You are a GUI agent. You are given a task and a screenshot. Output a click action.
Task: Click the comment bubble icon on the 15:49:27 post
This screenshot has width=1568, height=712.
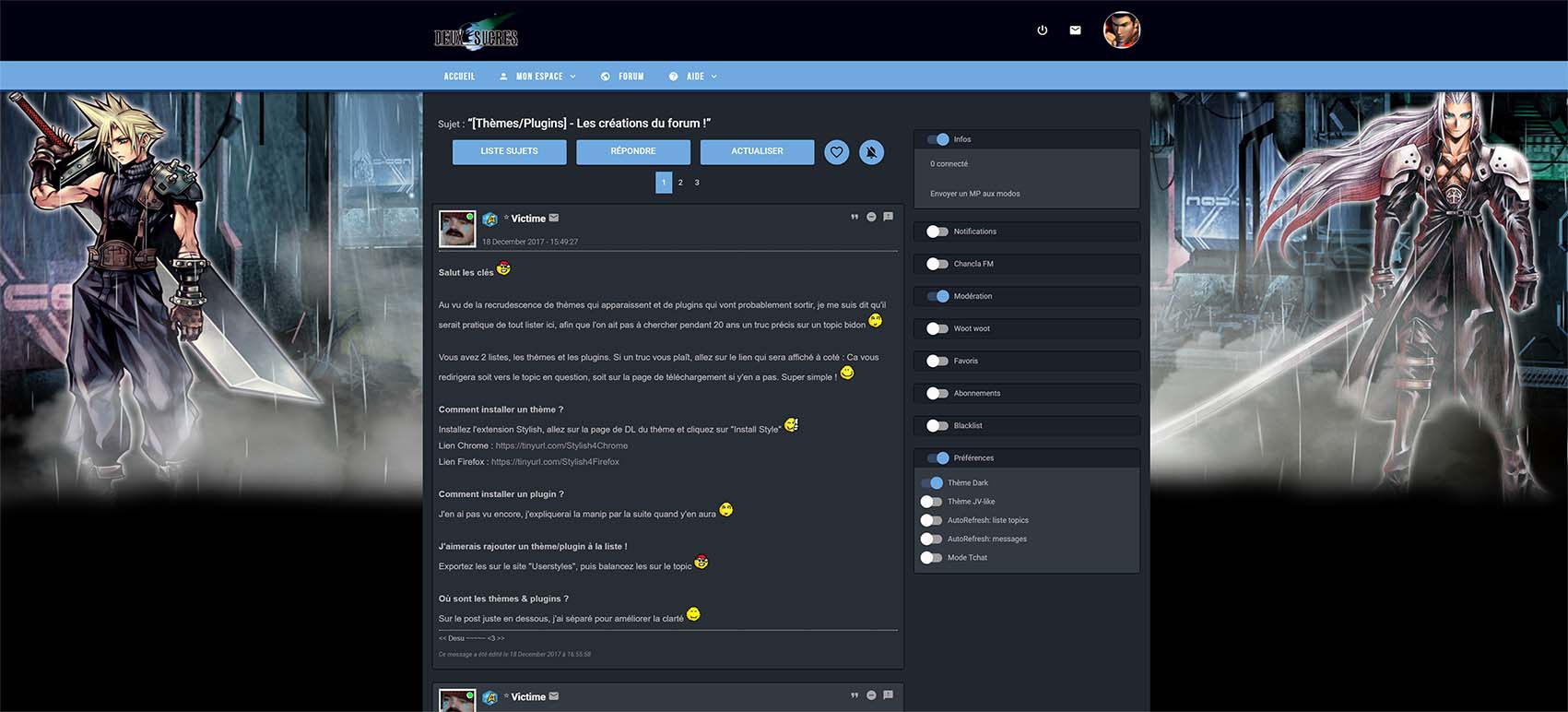[x=888, y=218]
